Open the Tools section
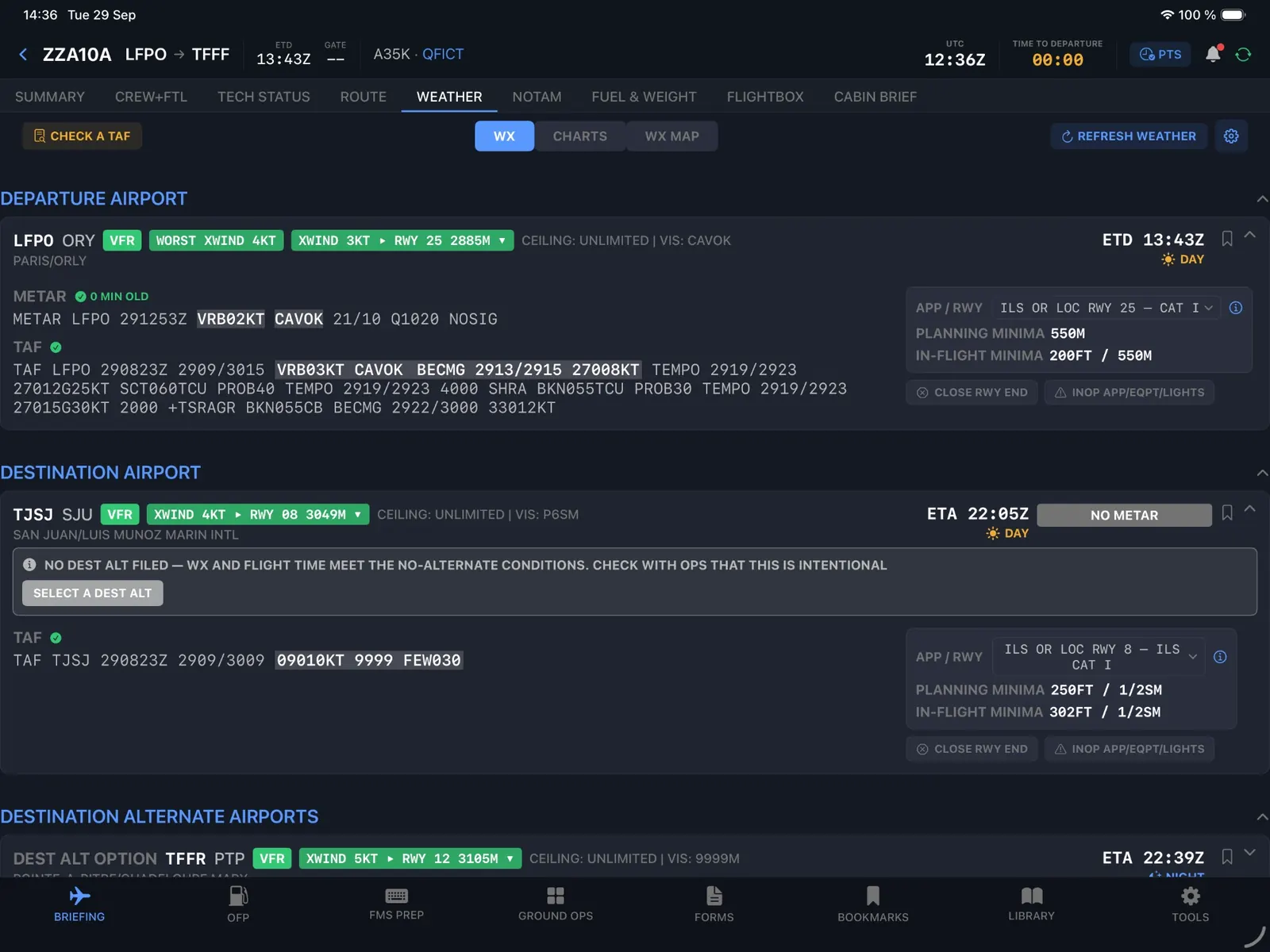This screenshot has width=1270, height=952. [x=1191, y=905]
